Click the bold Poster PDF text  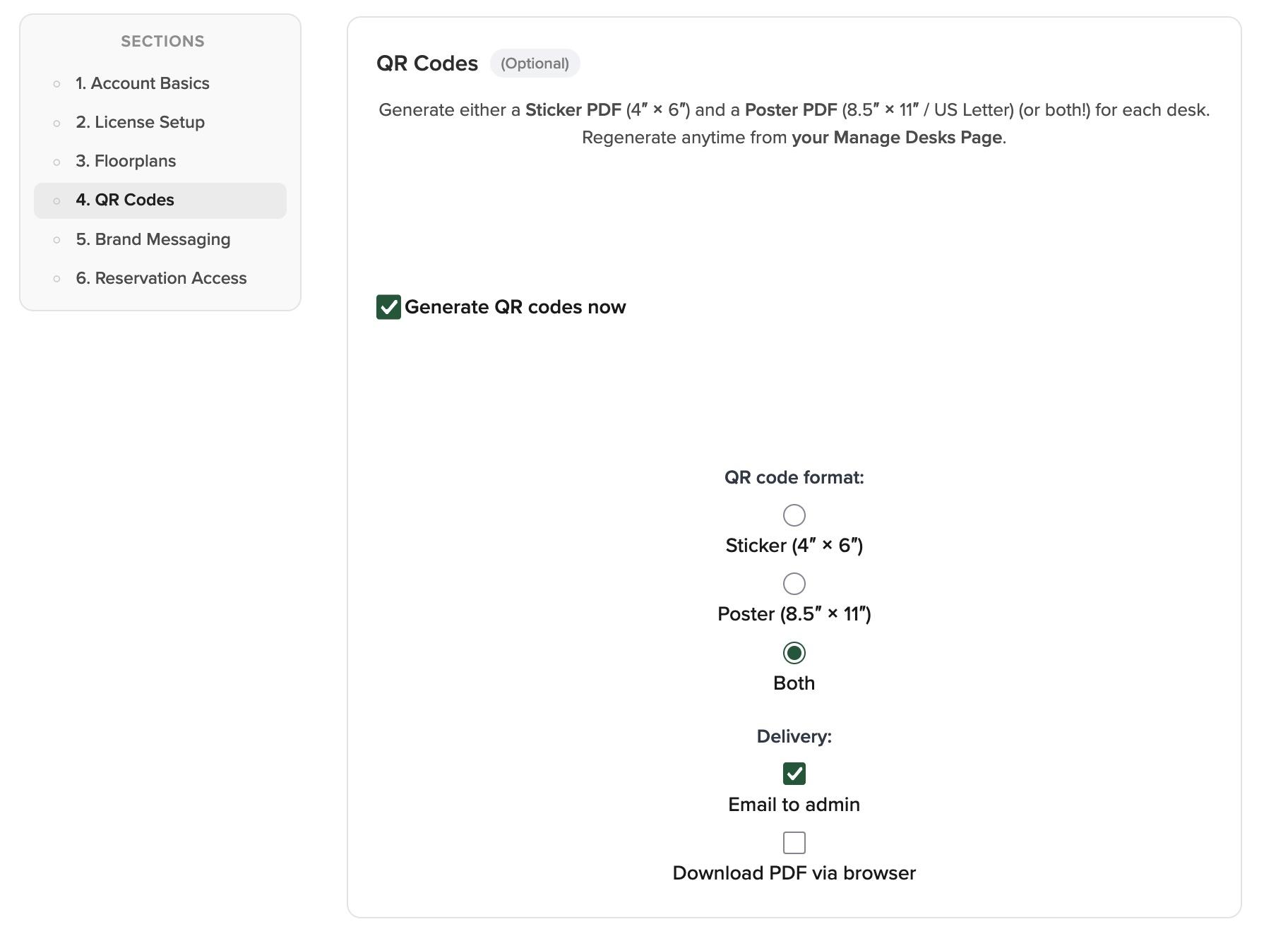790,110
